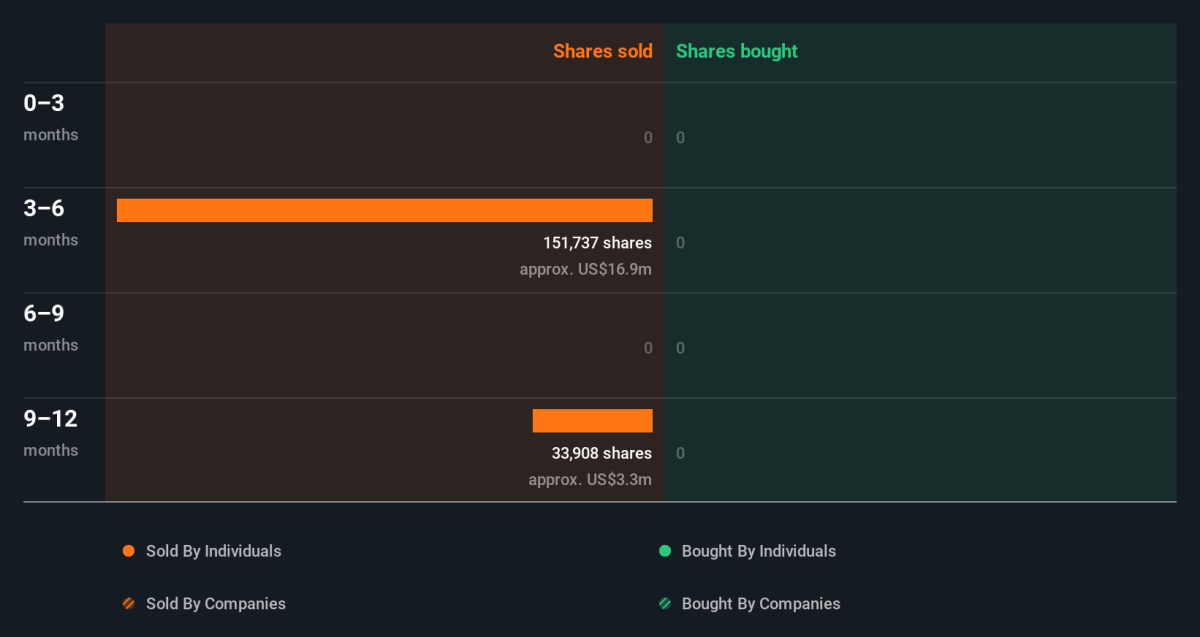Screen dimensions: 1200x637
Task: Click the 33,908 shares value
Action: pyautogui.click(x=601, y=453)
